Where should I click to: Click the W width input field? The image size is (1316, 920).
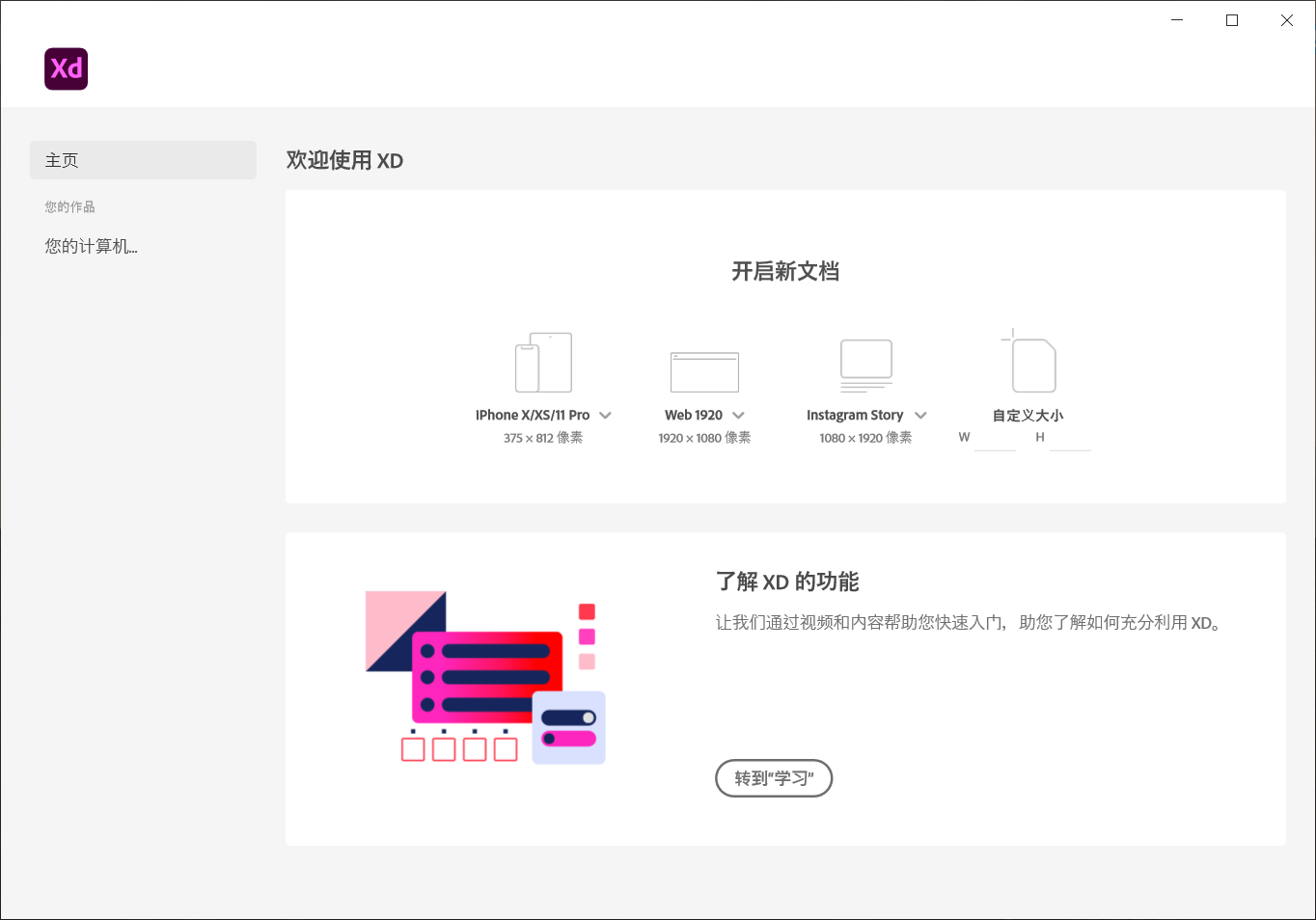996,439
